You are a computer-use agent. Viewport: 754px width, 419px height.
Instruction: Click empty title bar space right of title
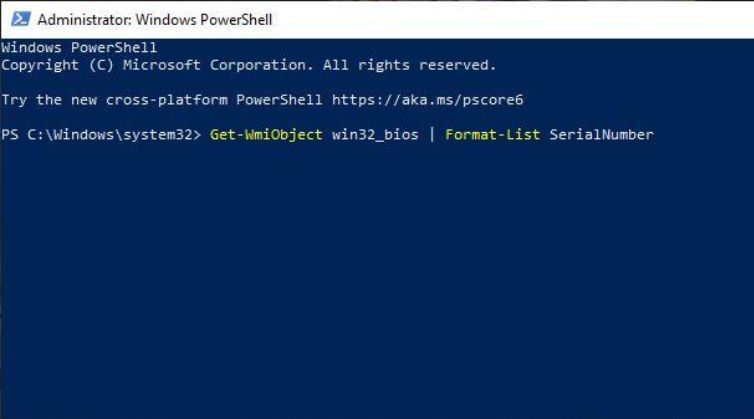coord(510,20)
